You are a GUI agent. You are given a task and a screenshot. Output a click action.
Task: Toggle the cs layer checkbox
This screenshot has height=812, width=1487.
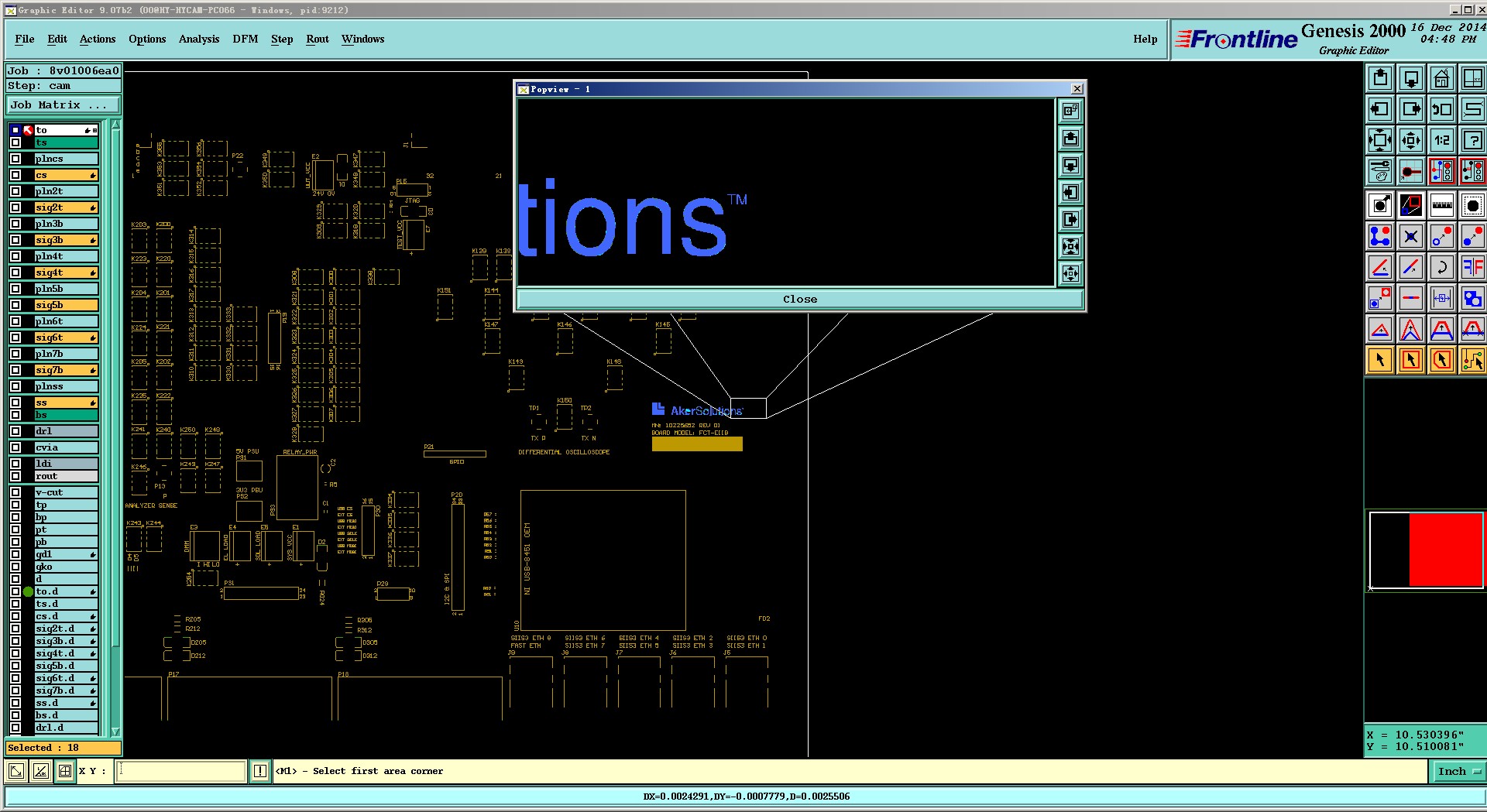point(15,175)
